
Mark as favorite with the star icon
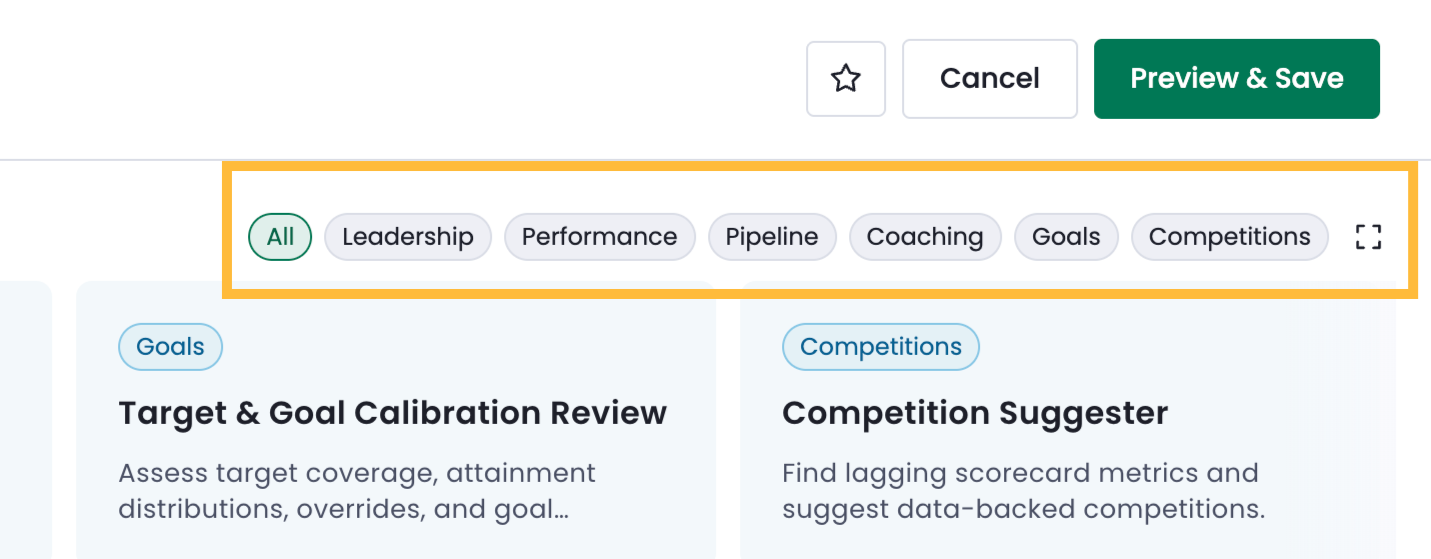846,79
